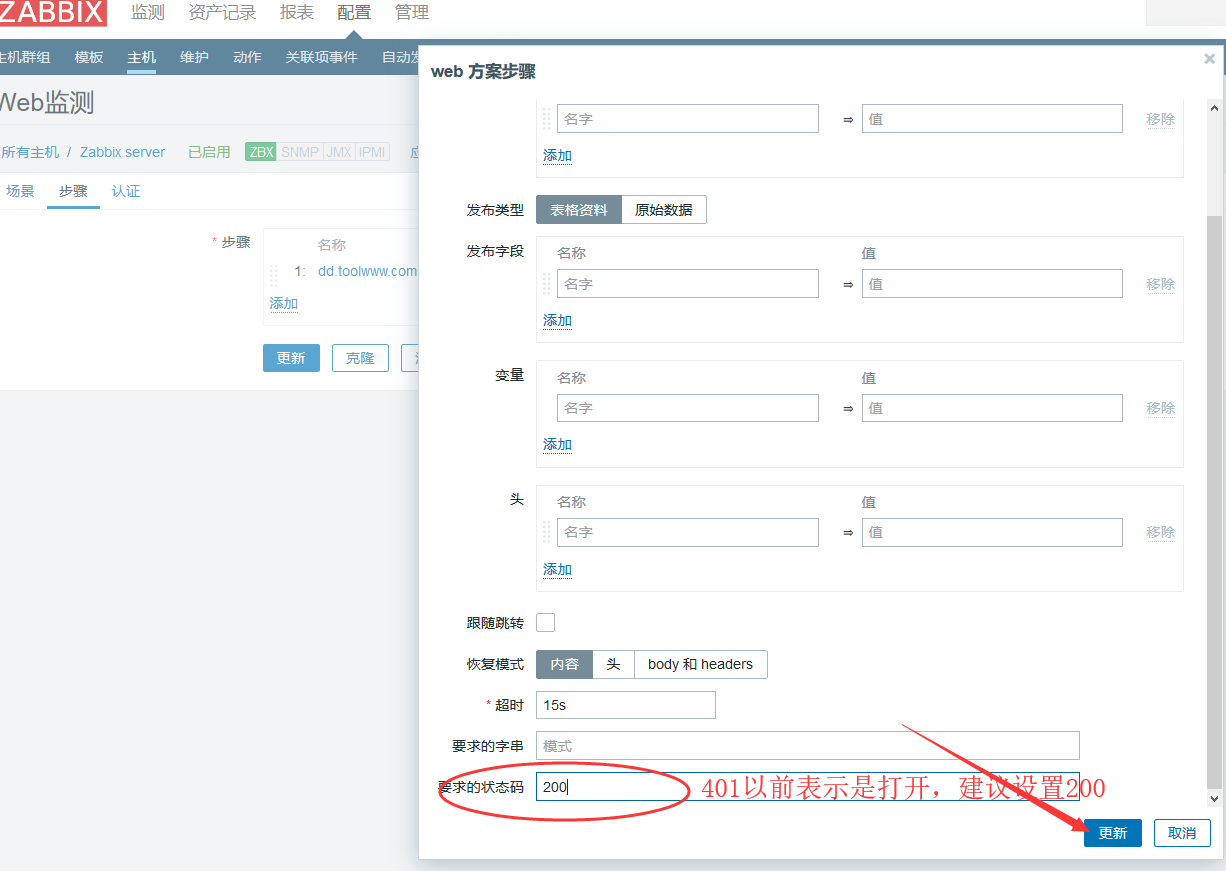The height and width of the screenshot is (871, 1226).
Task: Go to 主机群组 submenu
Action: click(24, 57)
